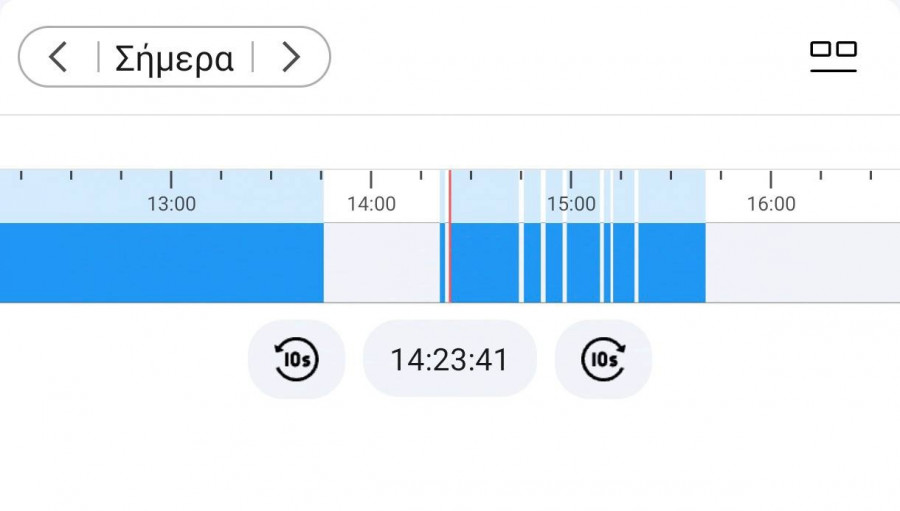Jump to the 14:00 label on timeline ruler
The image size is (900, 511).
coord(371,204)
